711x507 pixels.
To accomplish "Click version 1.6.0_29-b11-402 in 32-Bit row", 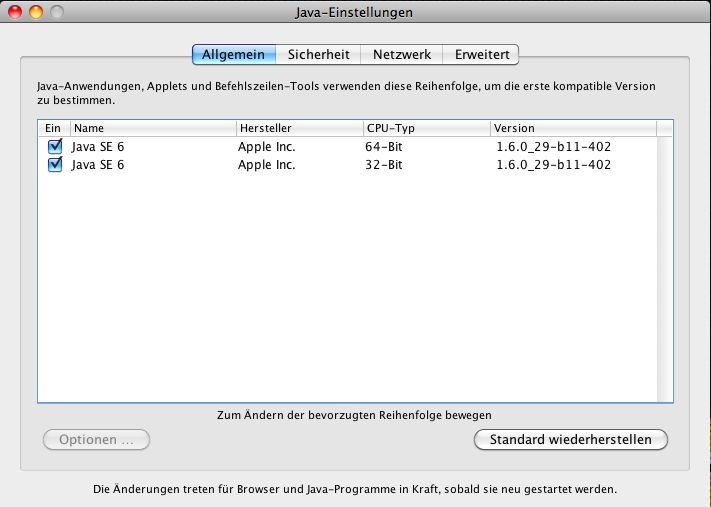I will tap(554, 165).
